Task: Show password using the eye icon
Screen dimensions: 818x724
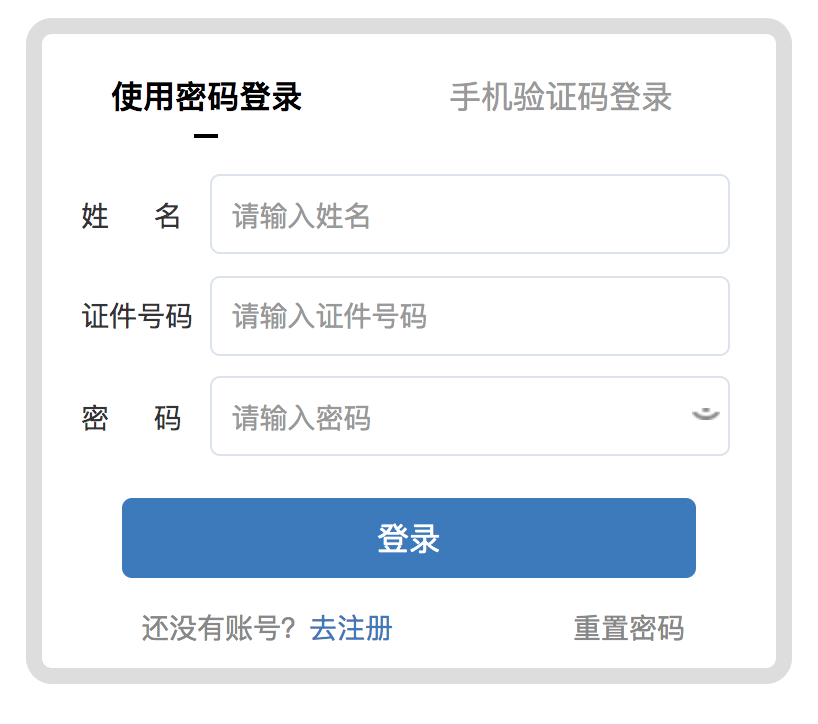Action: click(706, 415)
